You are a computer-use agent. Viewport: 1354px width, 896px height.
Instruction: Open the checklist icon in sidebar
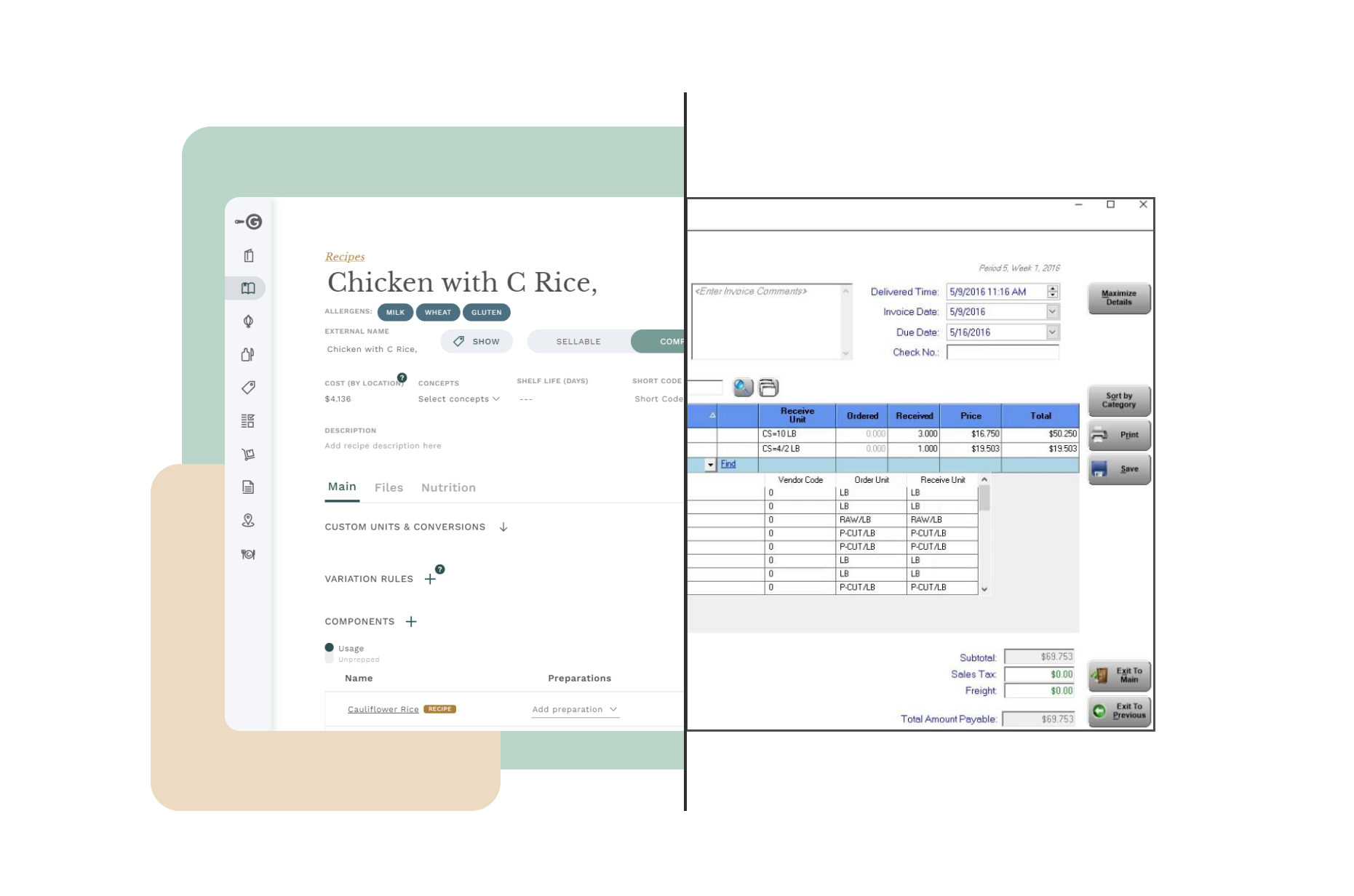[248, 420]
